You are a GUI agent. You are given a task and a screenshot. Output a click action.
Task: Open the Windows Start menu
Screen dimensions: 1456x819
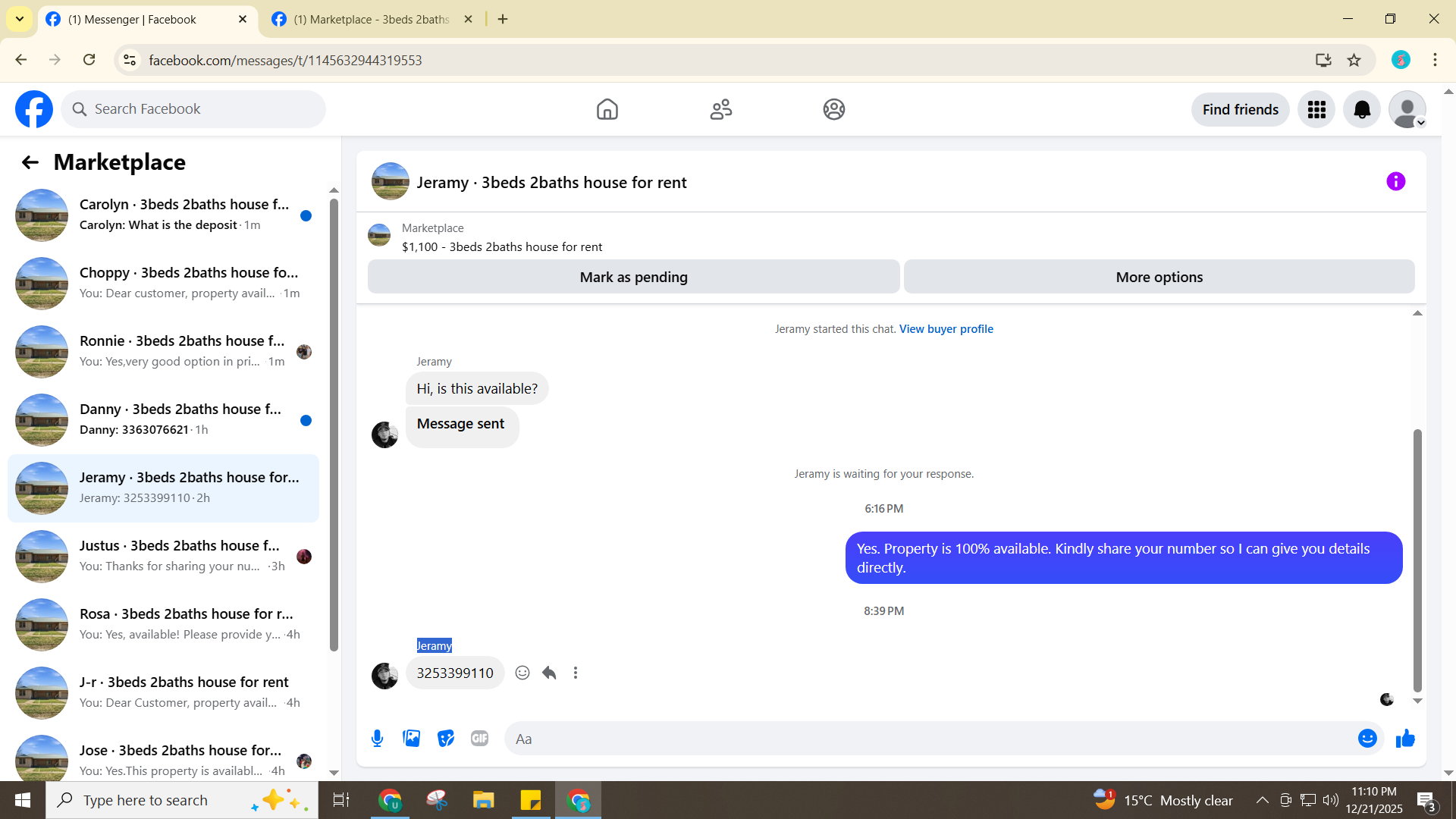(23, 800)
